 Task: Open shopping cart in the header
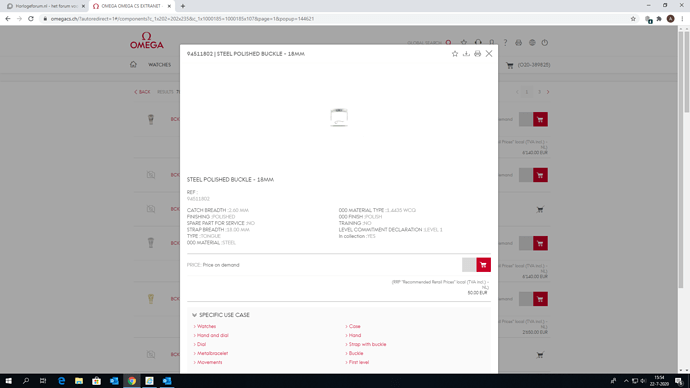510,65
